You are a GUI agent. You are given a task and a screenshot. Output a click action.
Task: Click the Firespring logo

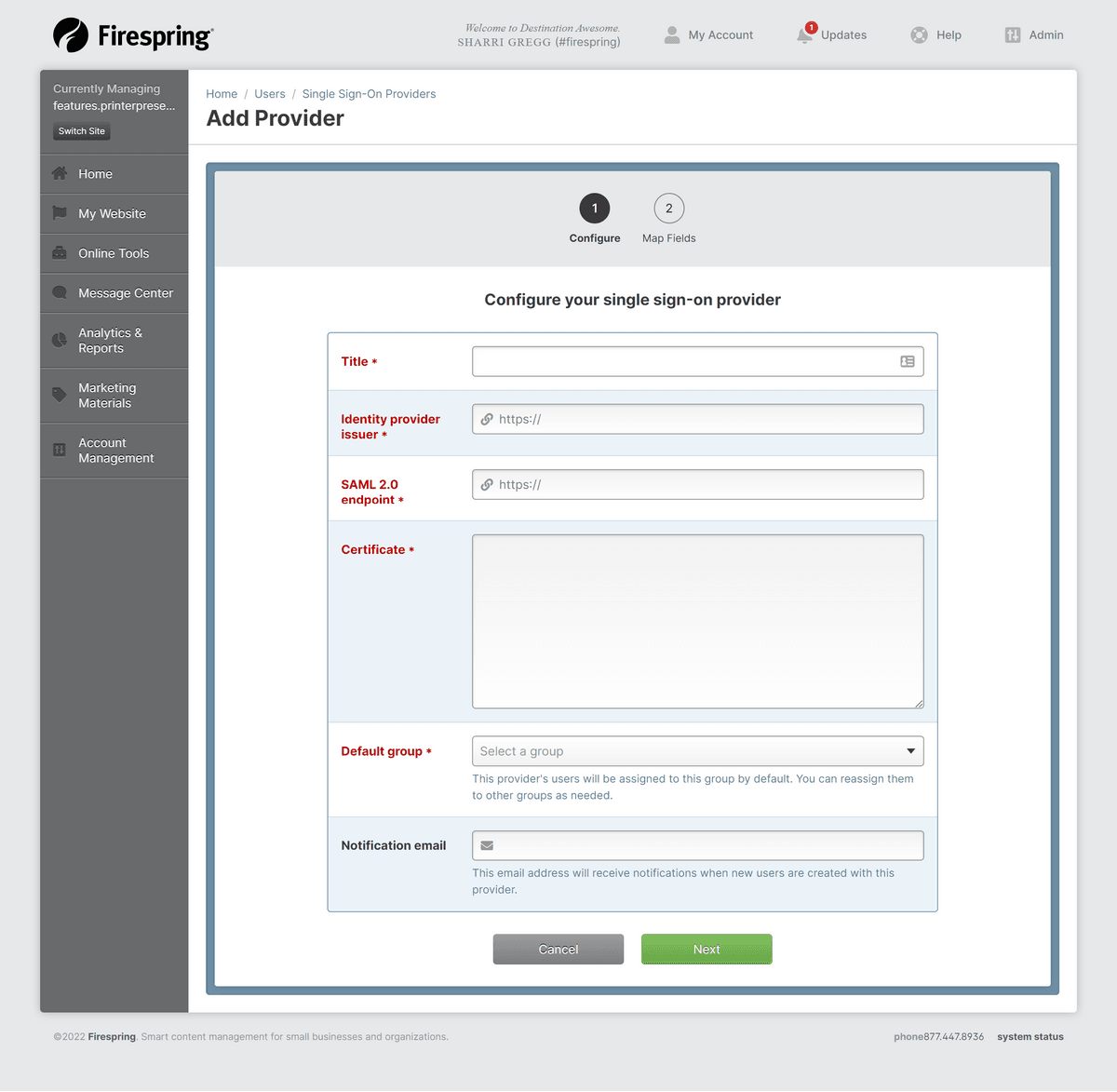pyautogui.click(x=133, y=35)
